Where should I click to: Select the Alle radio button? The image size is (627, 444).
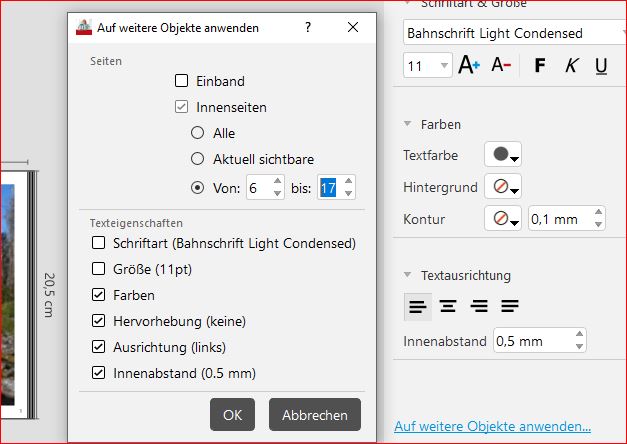pyautogui.click(x=197, y=133)
